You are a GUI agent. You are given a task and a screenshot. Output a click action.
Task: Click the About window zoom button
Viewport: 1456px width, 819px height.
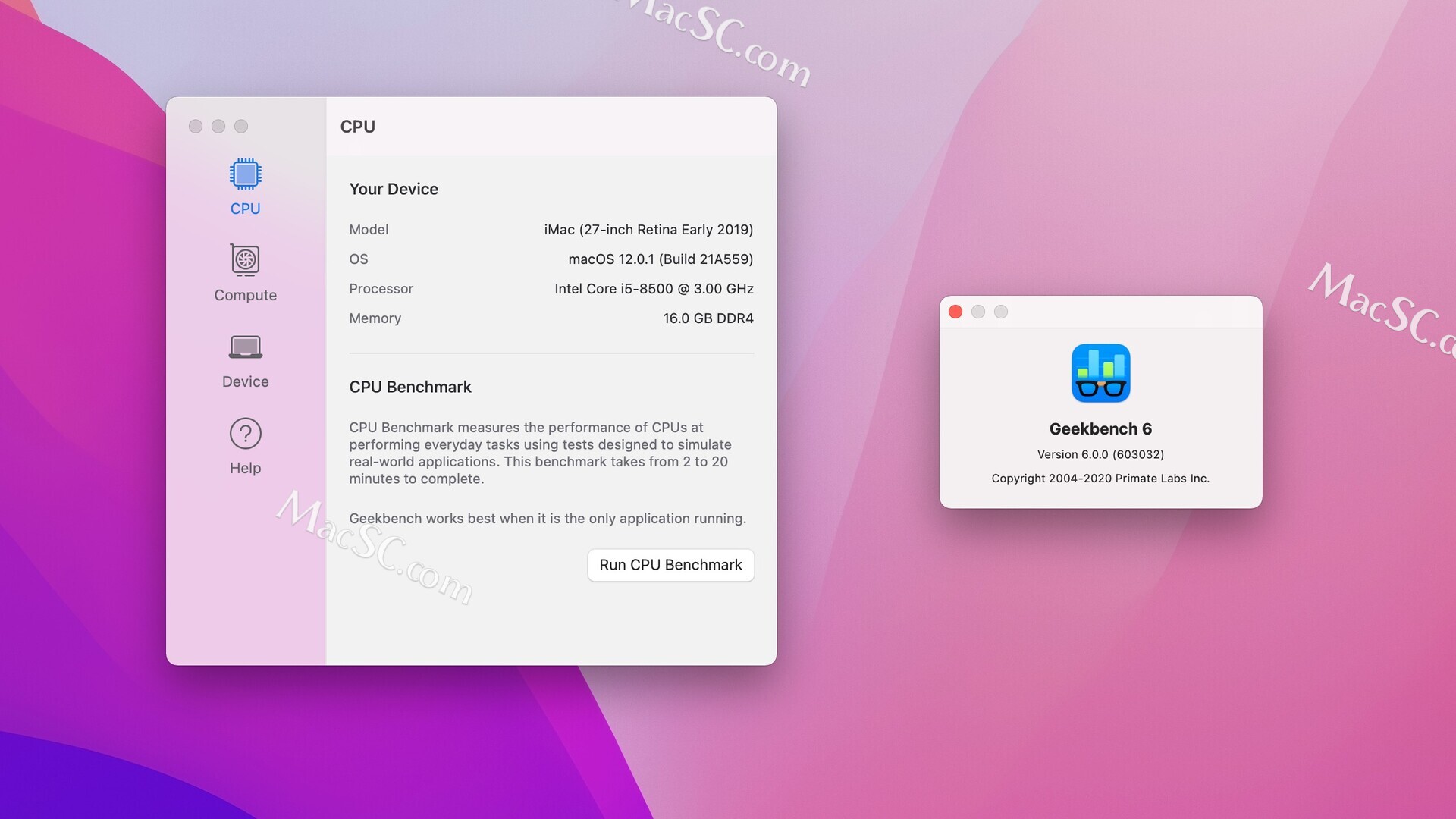pyautogui.click(x=1001, y=312)
